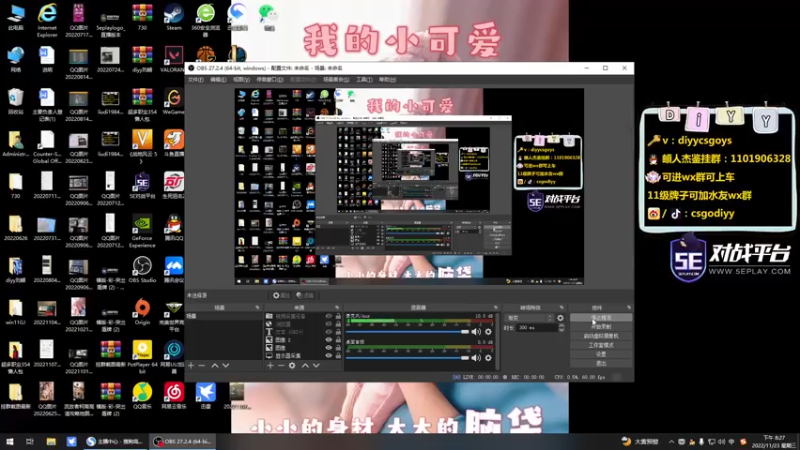Image resolution: width=800 pixels, height=450 pixels.
Task: Pop out the 转场特效 panel dock icon
Action: click(x=561, y=308)
